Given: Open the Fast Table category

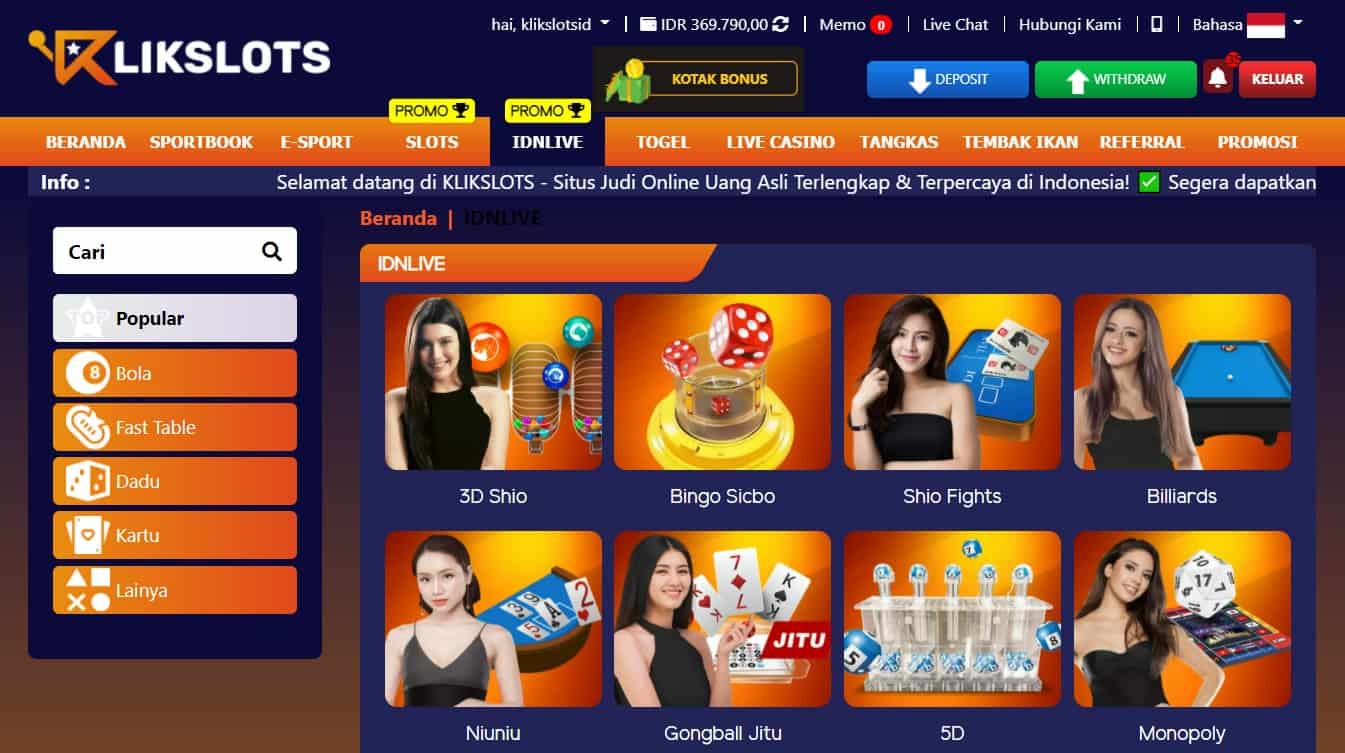Looking at the screenshot, I should [175, 427].
